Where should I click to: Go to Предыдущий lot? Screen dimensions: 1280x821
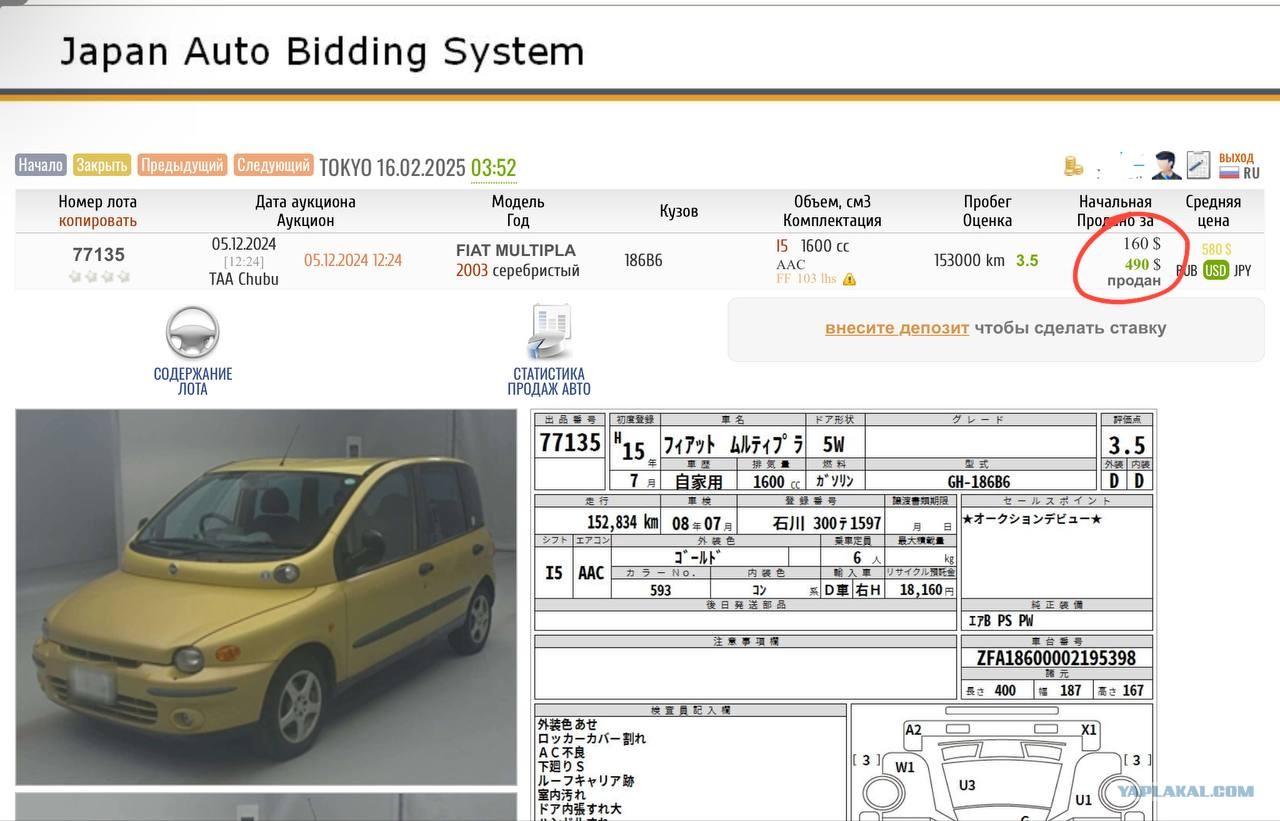point(182,165)
